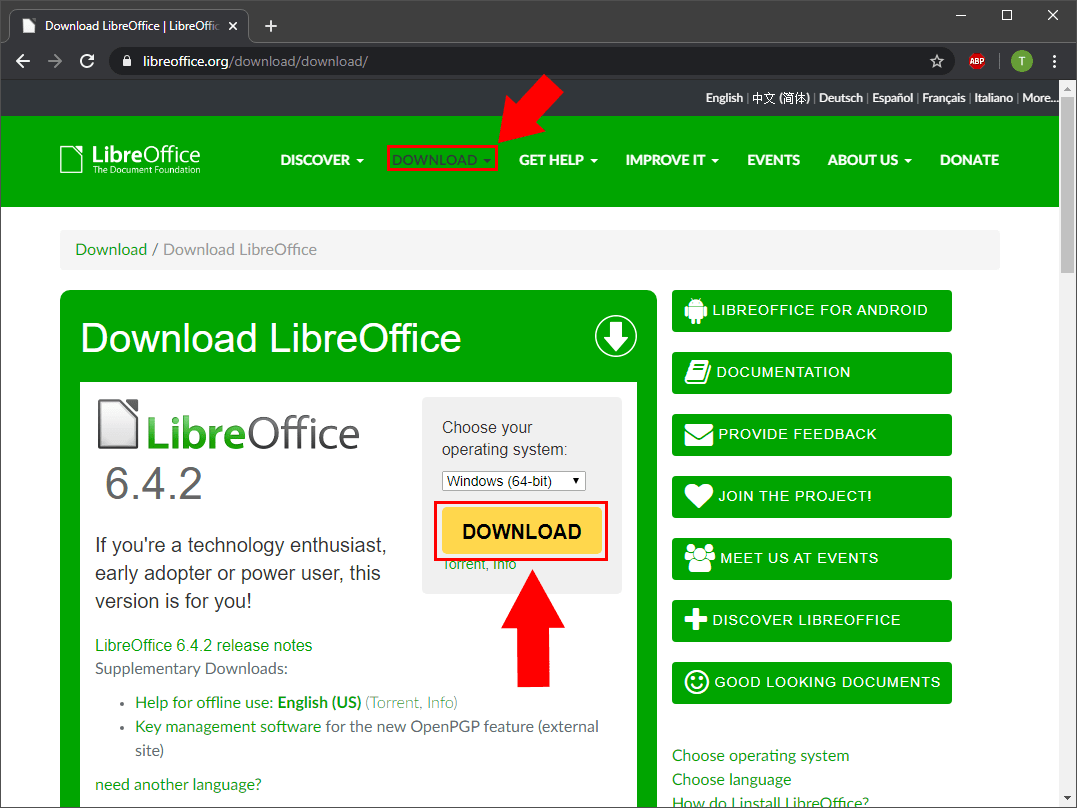Open the JOIN THE PROJECT! sidebar button
The image size is (1077, 808).
(x=811, y=496)
